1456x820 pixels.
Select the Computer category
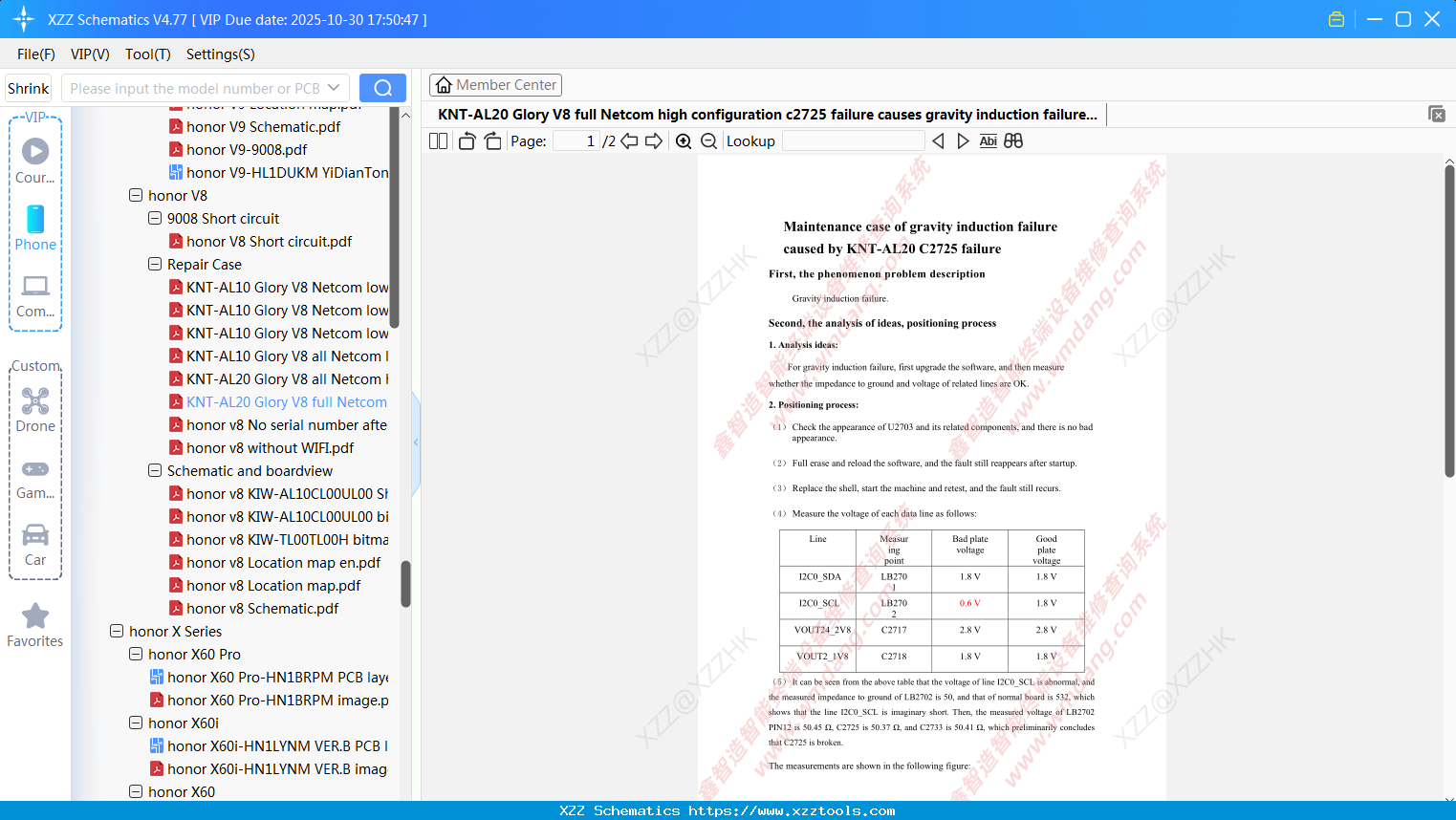[35, 295]
